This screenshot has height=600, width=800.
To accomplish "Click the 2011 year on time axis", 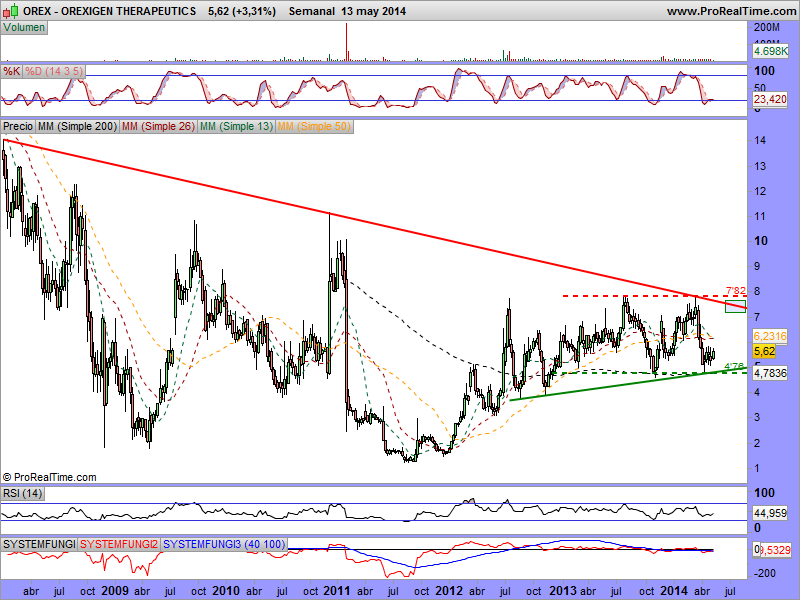I will pyautogui.click(x=336, y=591).
